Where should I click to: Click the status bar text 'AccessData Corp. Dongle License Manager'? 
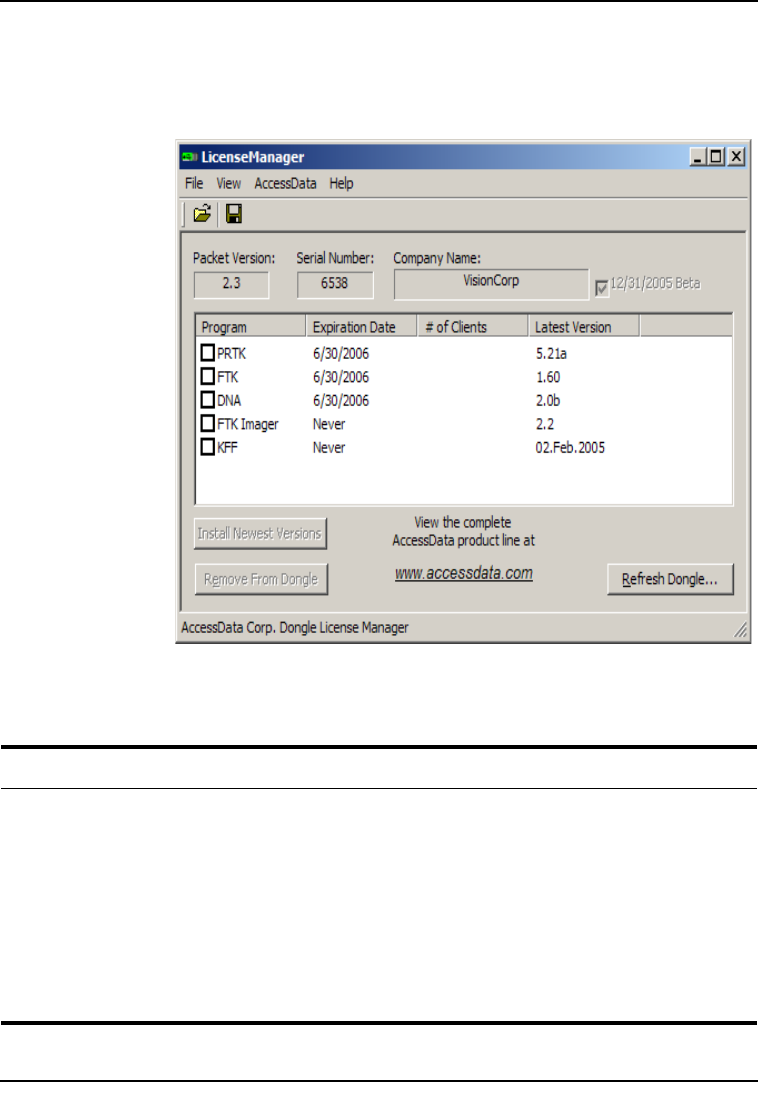(295, 628)
